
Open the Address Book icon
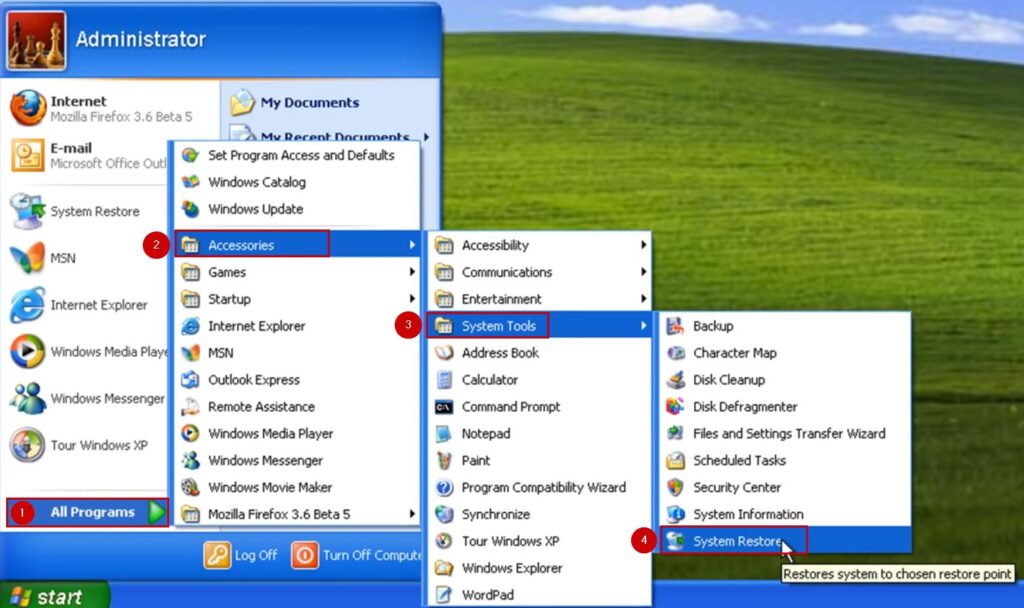coord(444,353)
